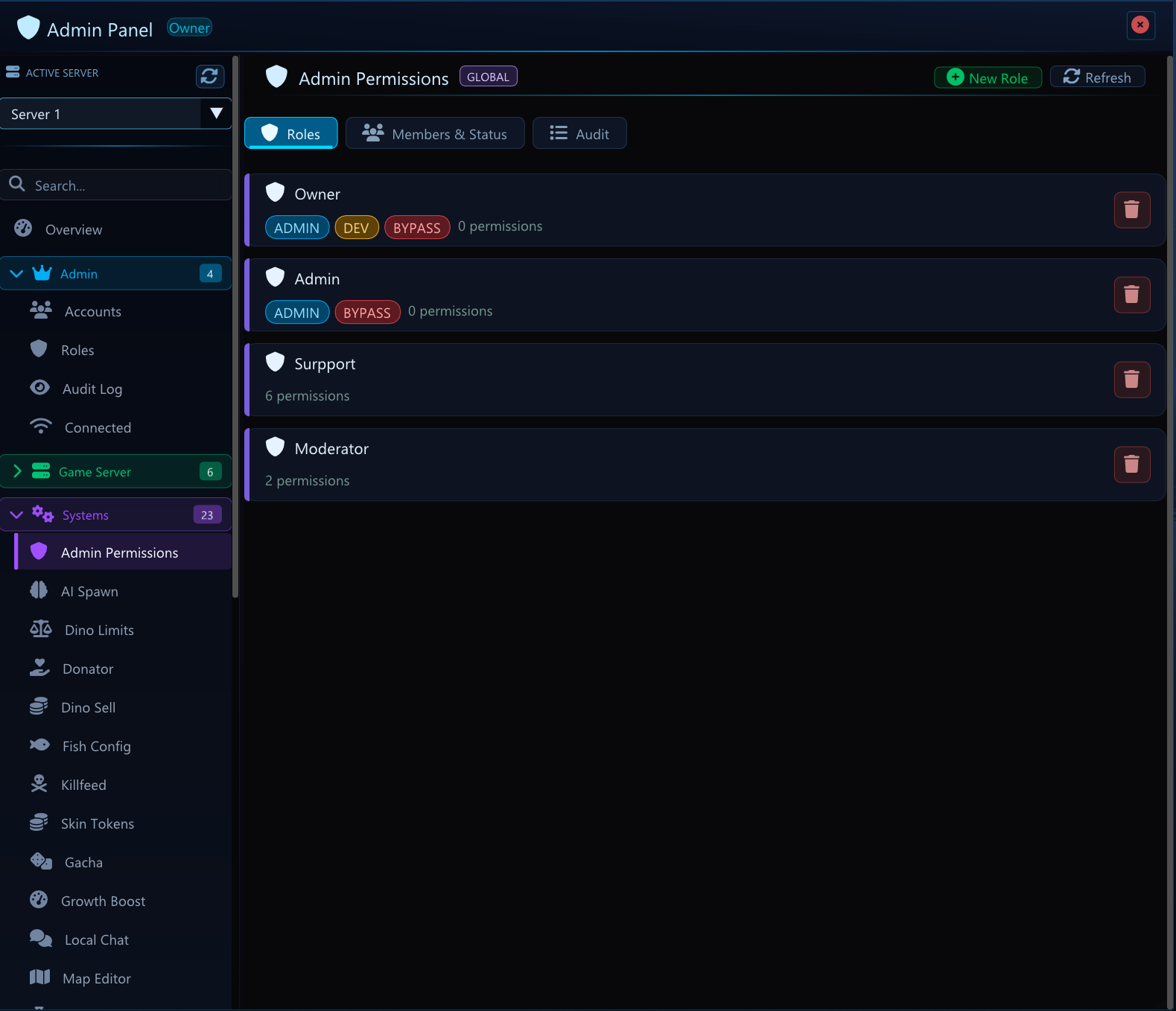
Task: Open Dino Limits scales icon
Action: click(x=41, y=629)
